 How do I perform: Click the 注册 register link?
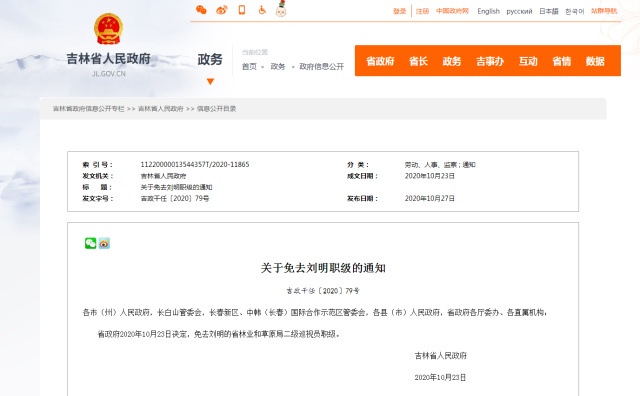point(422,11)
